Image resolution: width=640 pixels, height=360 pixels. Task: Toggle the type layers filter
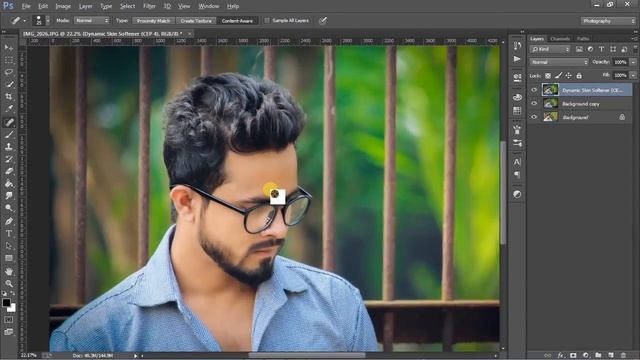[601, 49]
